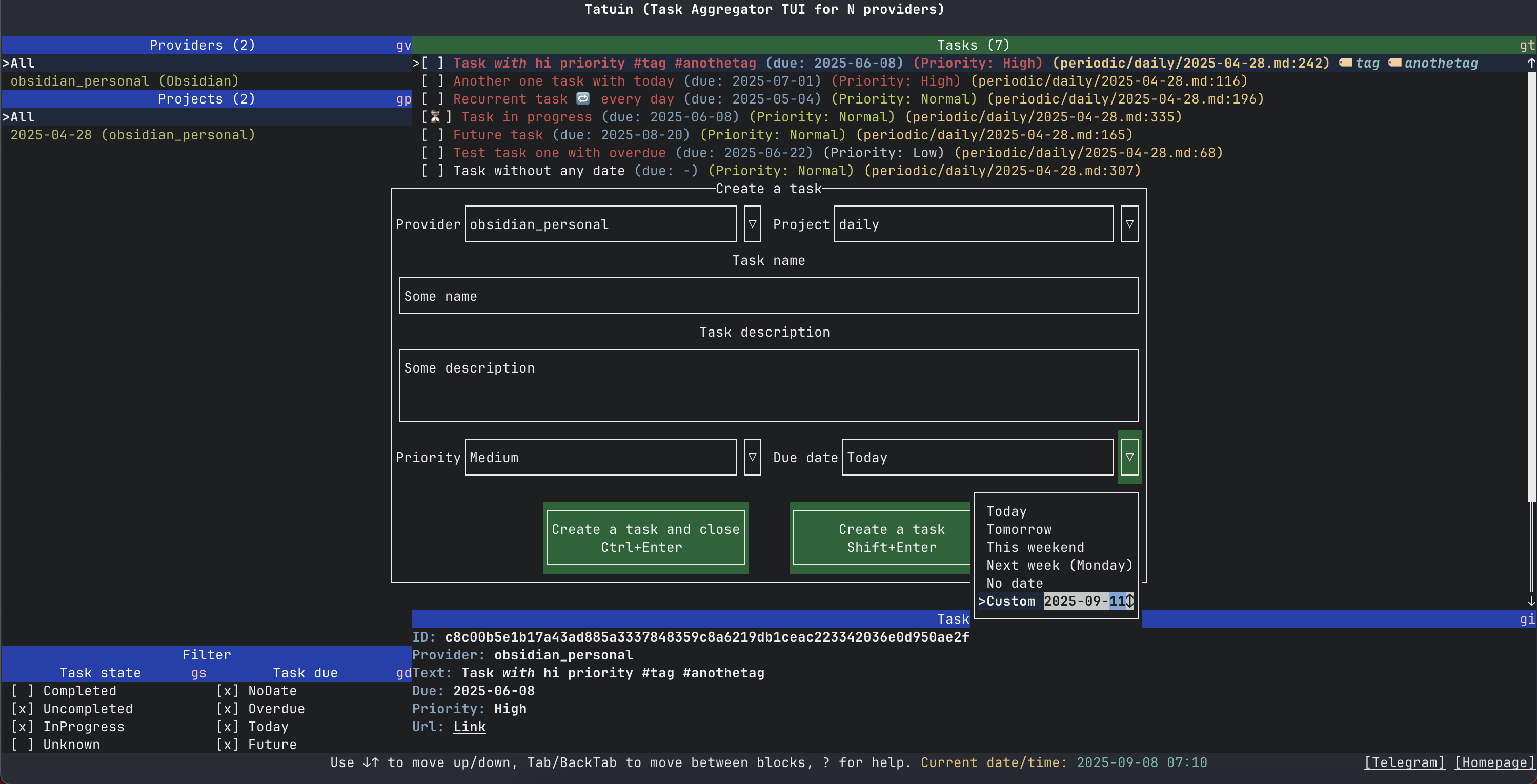Open the Provider dropdown arrow
Screen dimensions: 1537x784
[x=753, y=224]
